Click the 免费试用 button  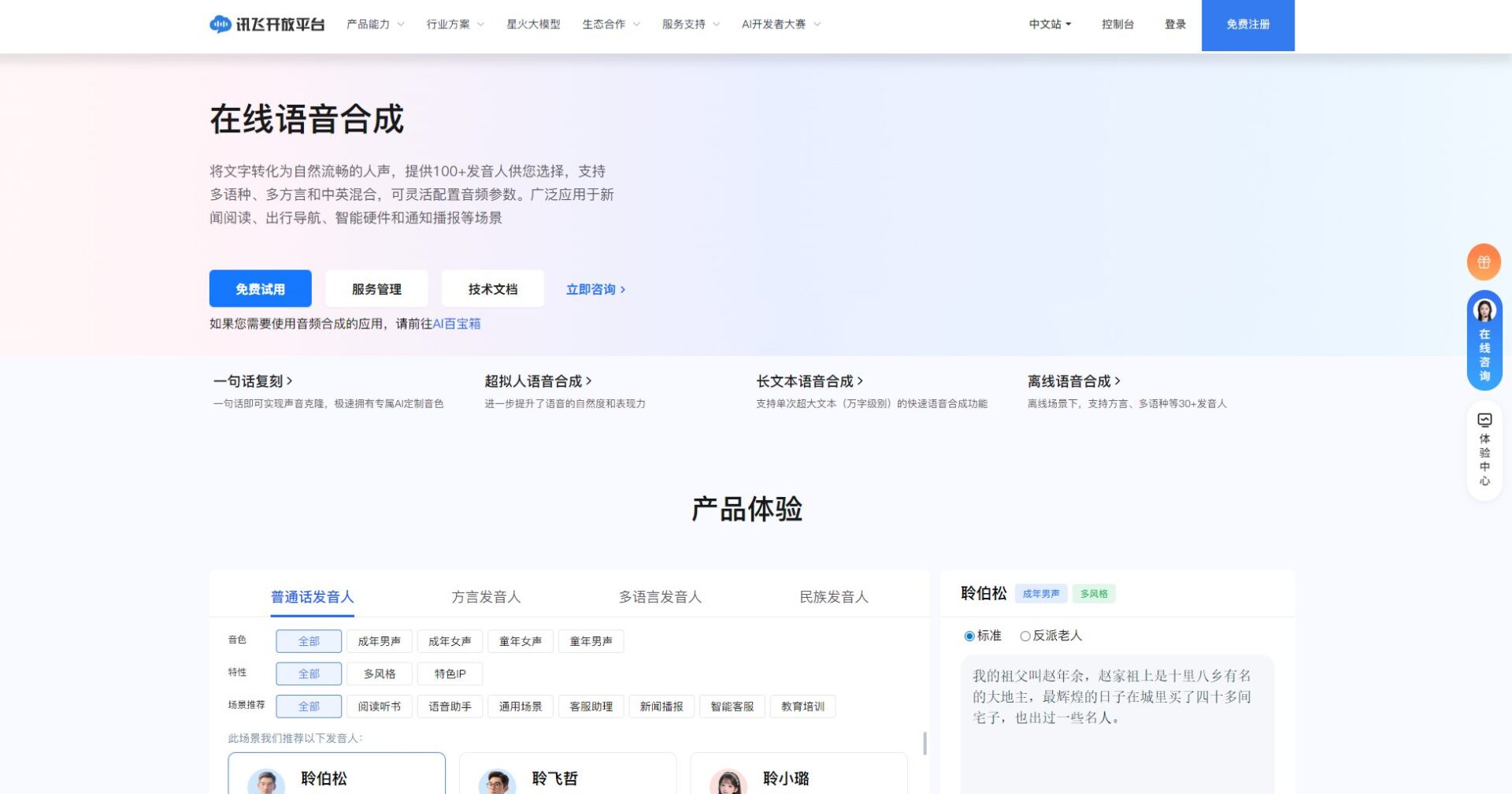[x=259, y=288]
